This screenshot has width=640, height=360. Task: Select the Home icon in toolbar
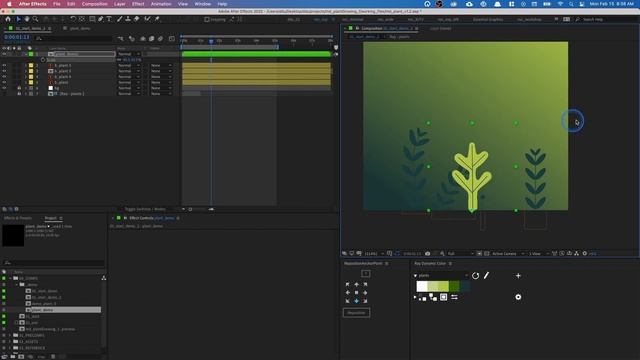click(x=8, y=19)
